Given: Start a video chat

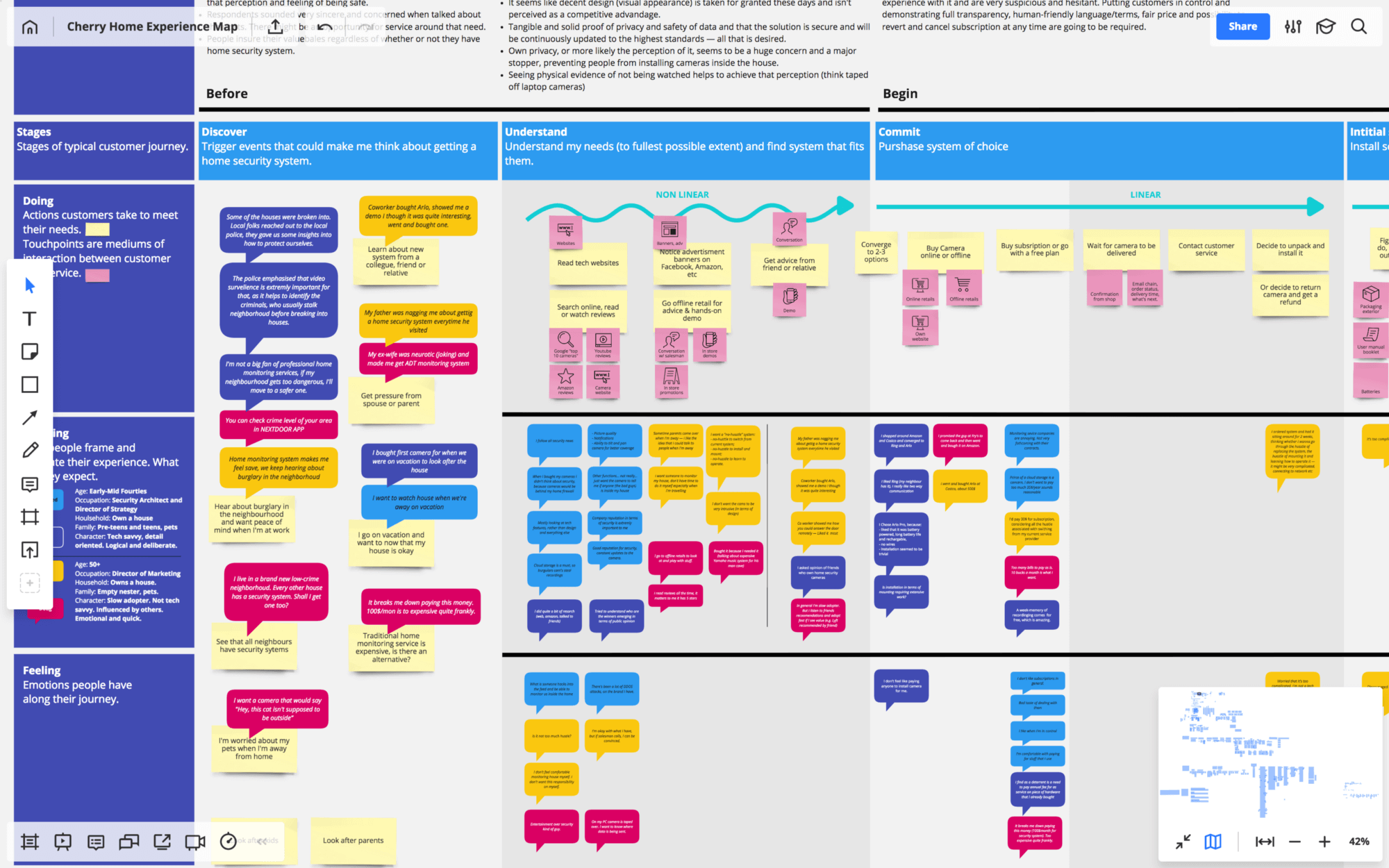Looking at the screenshot, I should pyautogui.click(x=195, y=842).
